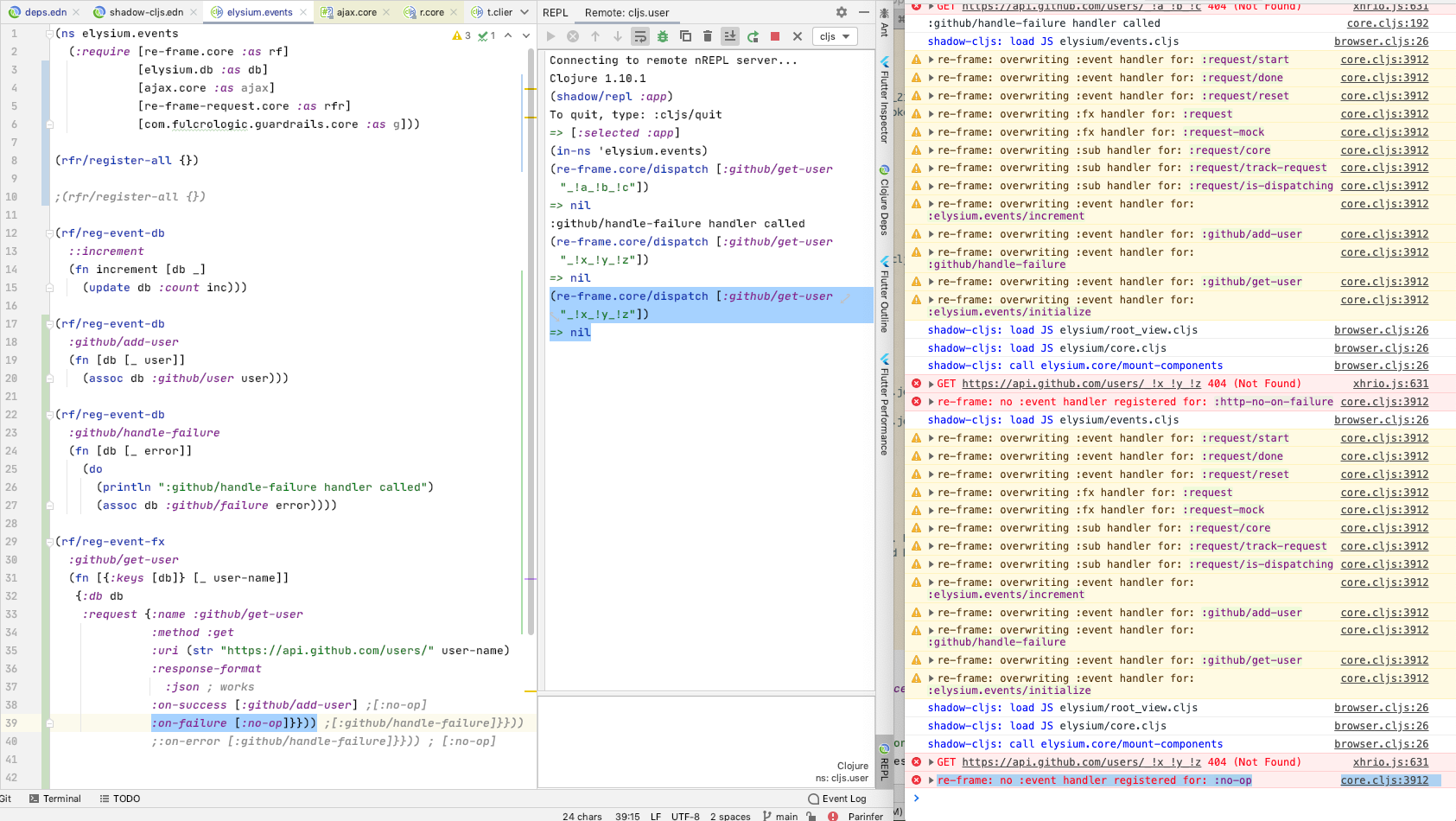
Task: Click the green debug bug icon in REPL
Action: (663, 36)
